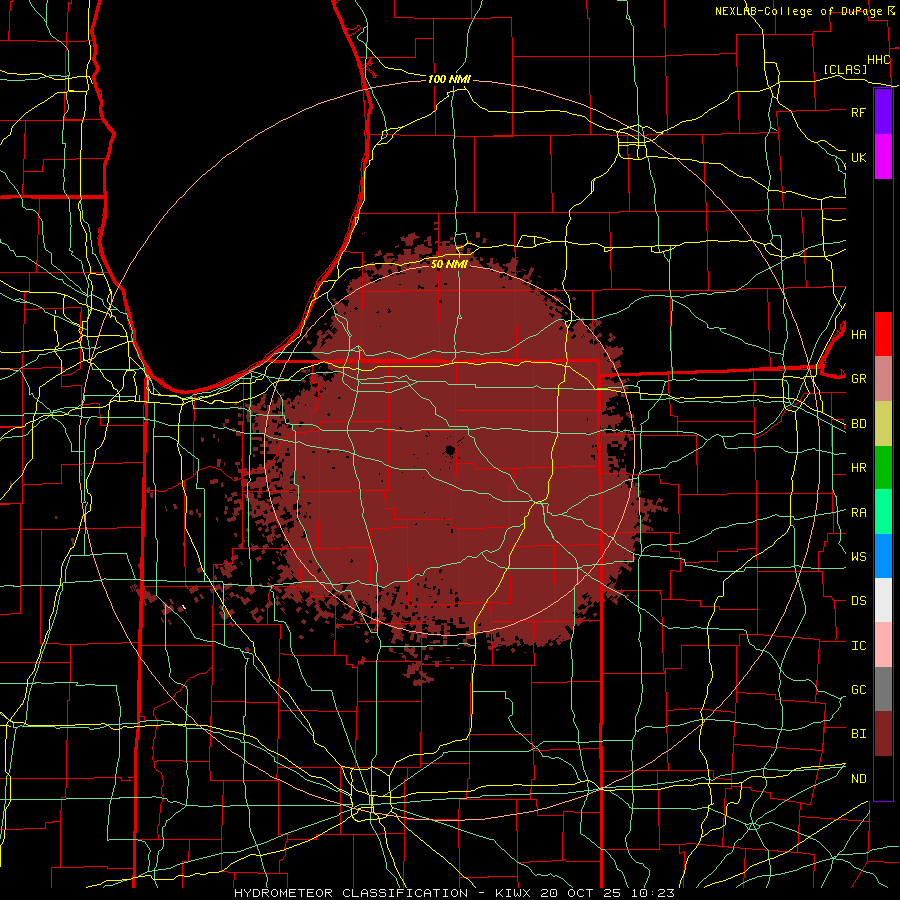Image resolution: width=900 pixels, height=900 pixels.
Task: Click the 'RF' legend label
Action: click(x=858, y=112)
